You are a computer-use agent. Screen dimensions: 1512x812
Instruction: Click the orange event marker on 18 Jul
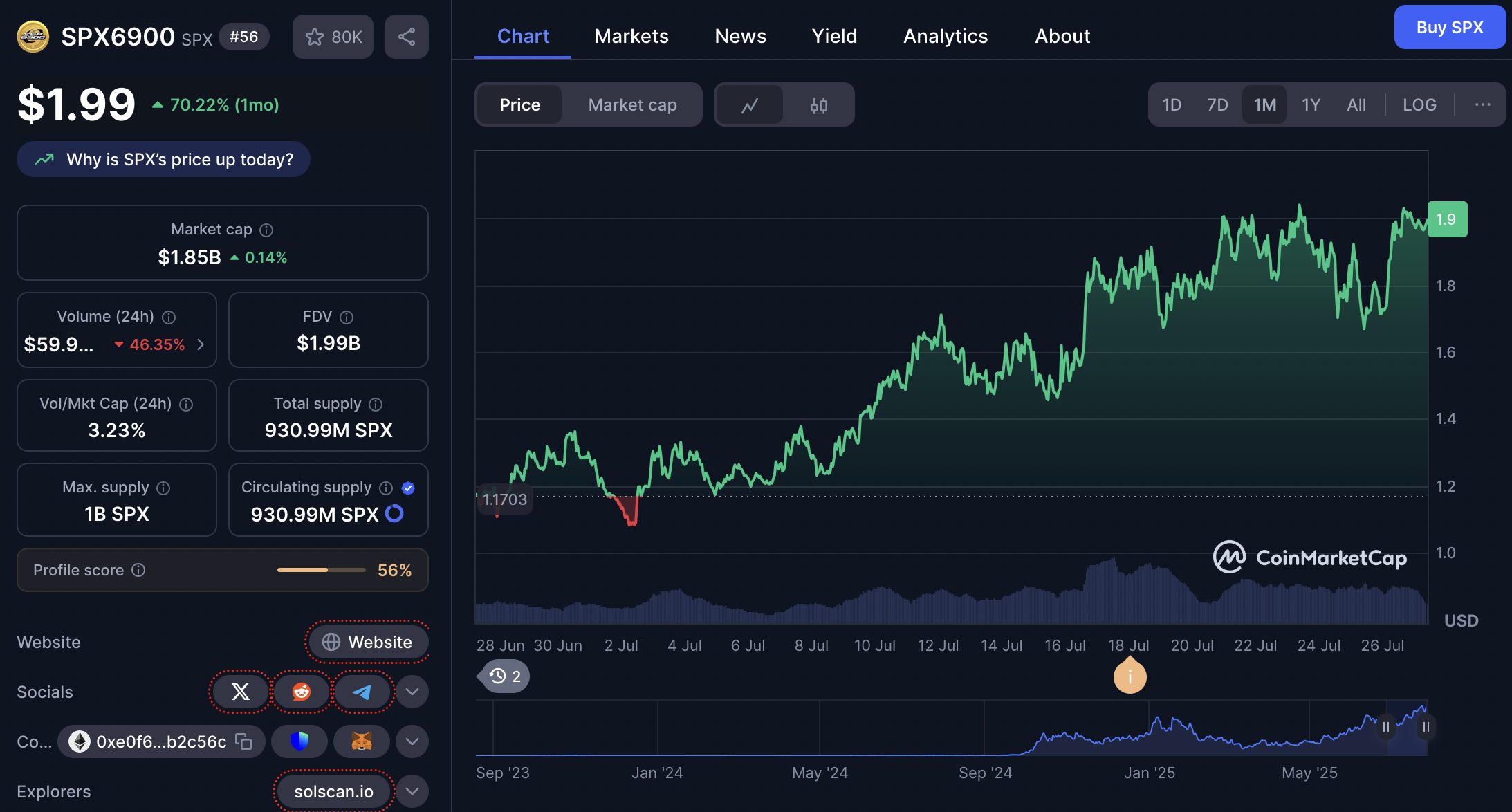[x=1130, y=675]
